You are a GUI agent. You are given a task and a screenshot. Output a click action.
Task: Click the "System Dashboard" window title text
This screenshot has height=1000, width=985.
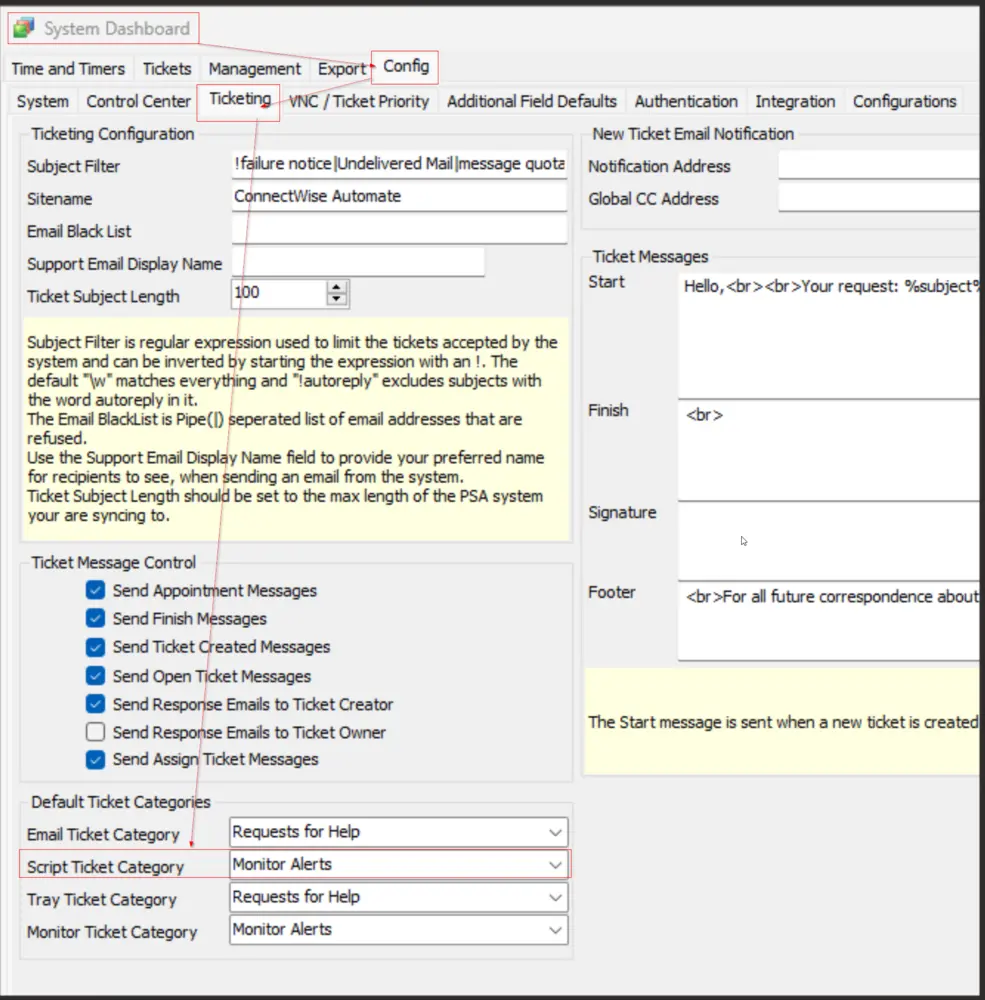(x=117, y=29)
